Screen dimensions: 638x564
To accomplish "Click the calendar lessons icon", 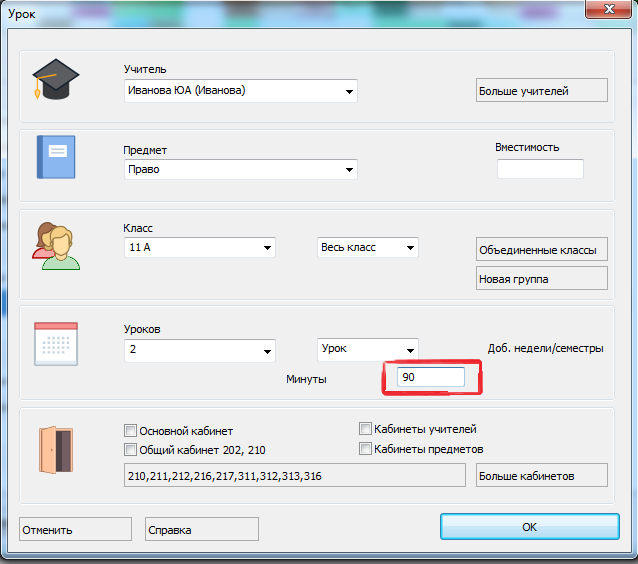I will coord(55,344).
